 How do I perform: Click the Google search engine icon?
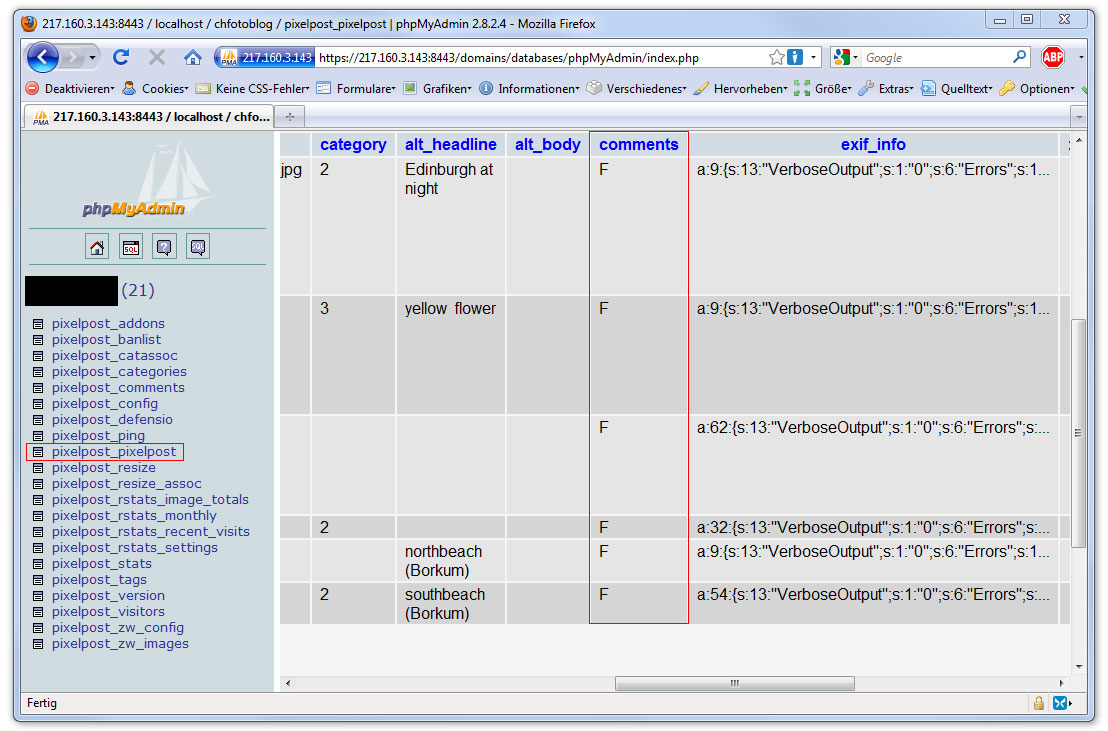[x=841, y=57]
